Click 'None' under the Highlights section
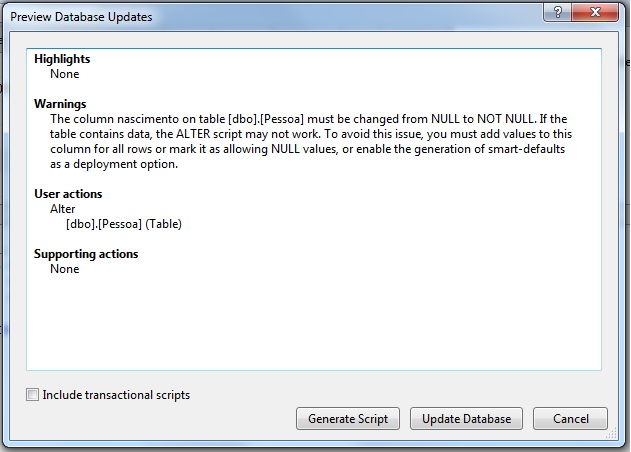The image size is (631, 452). tap(64, 74)
